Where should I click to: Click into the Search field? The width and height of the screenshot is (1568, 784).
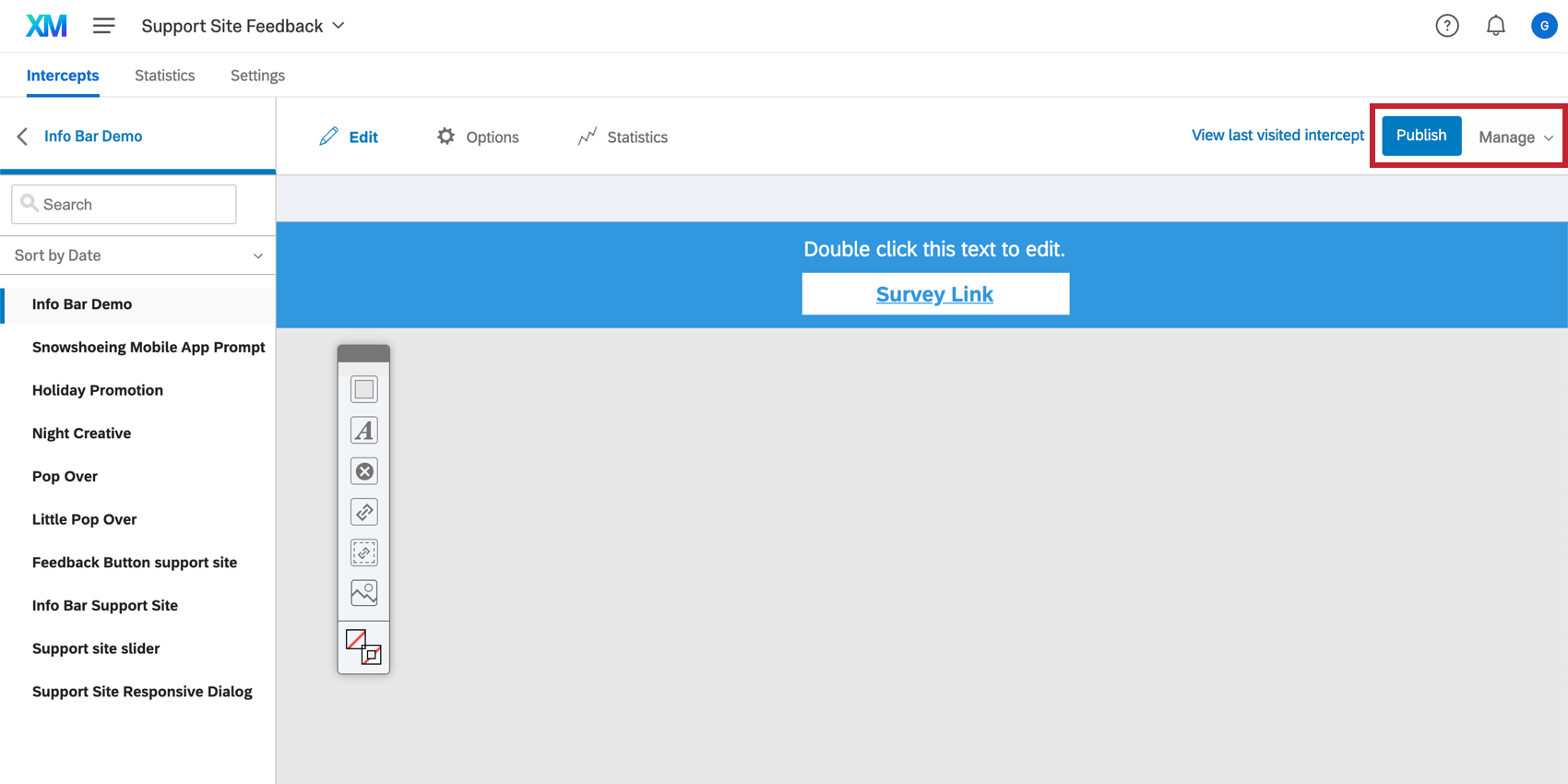pos(124,204)
